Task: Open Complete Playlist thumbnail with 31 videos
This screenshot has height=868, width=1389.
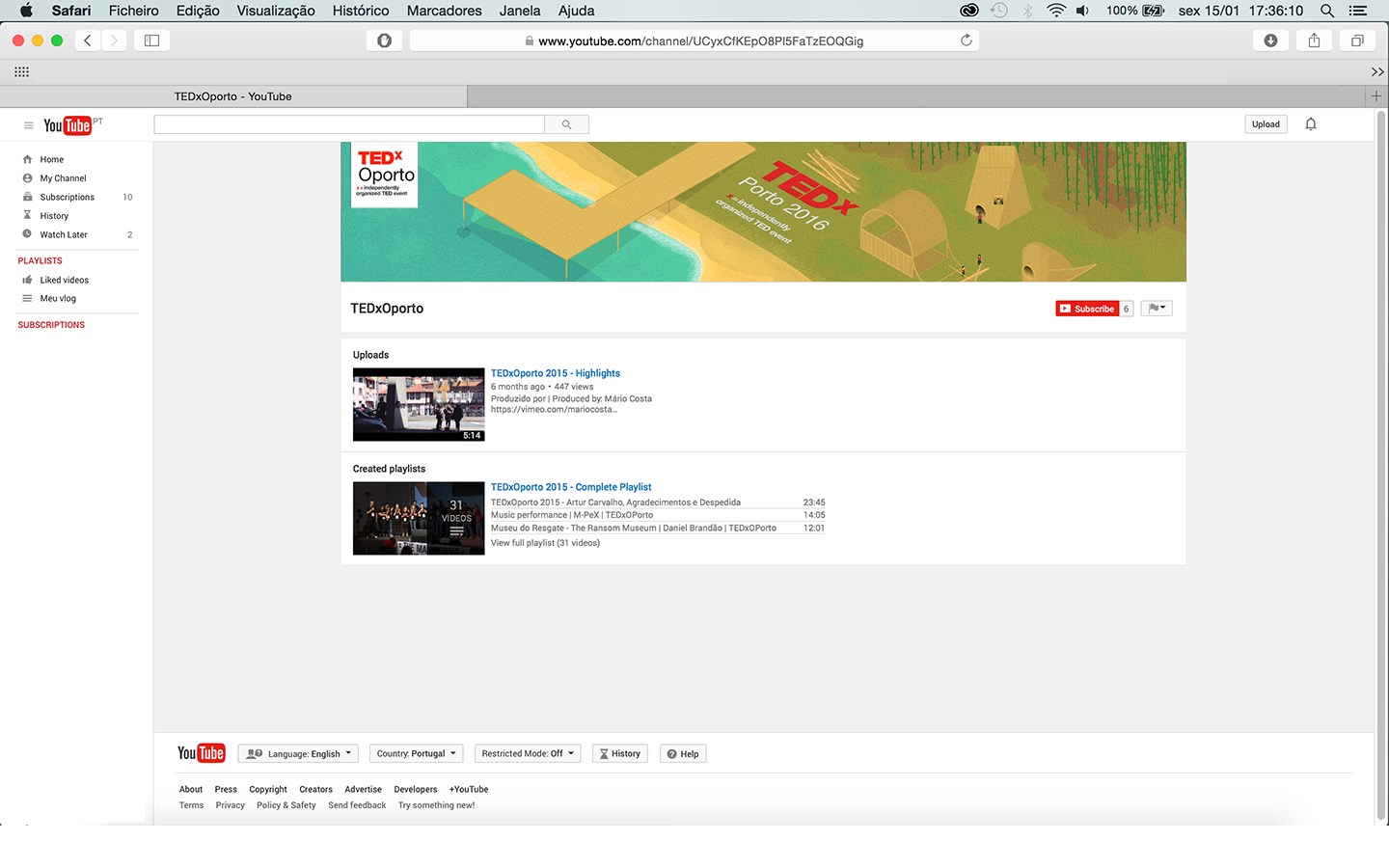Action: coord(419,518)
